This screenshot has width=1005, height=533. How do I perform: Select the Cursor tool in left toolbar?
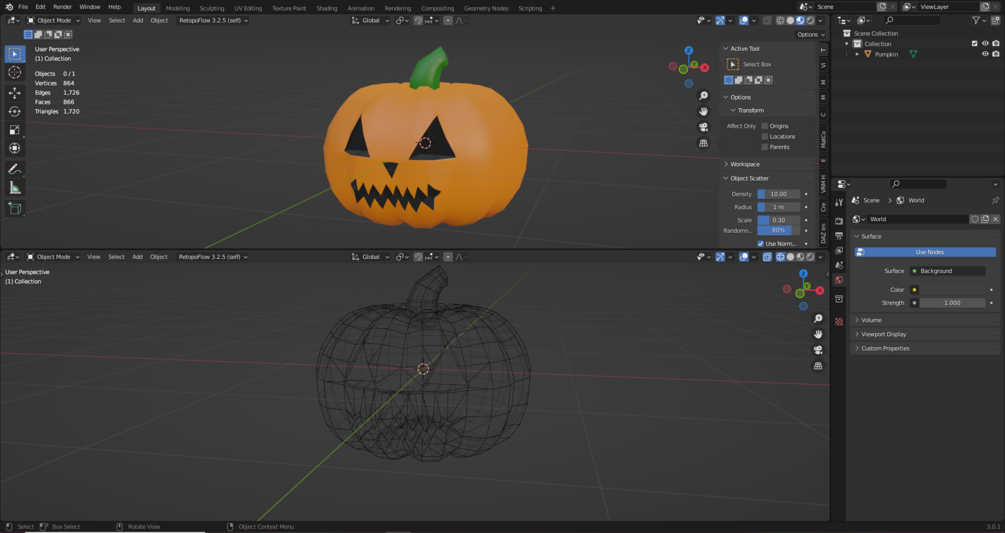14,72
